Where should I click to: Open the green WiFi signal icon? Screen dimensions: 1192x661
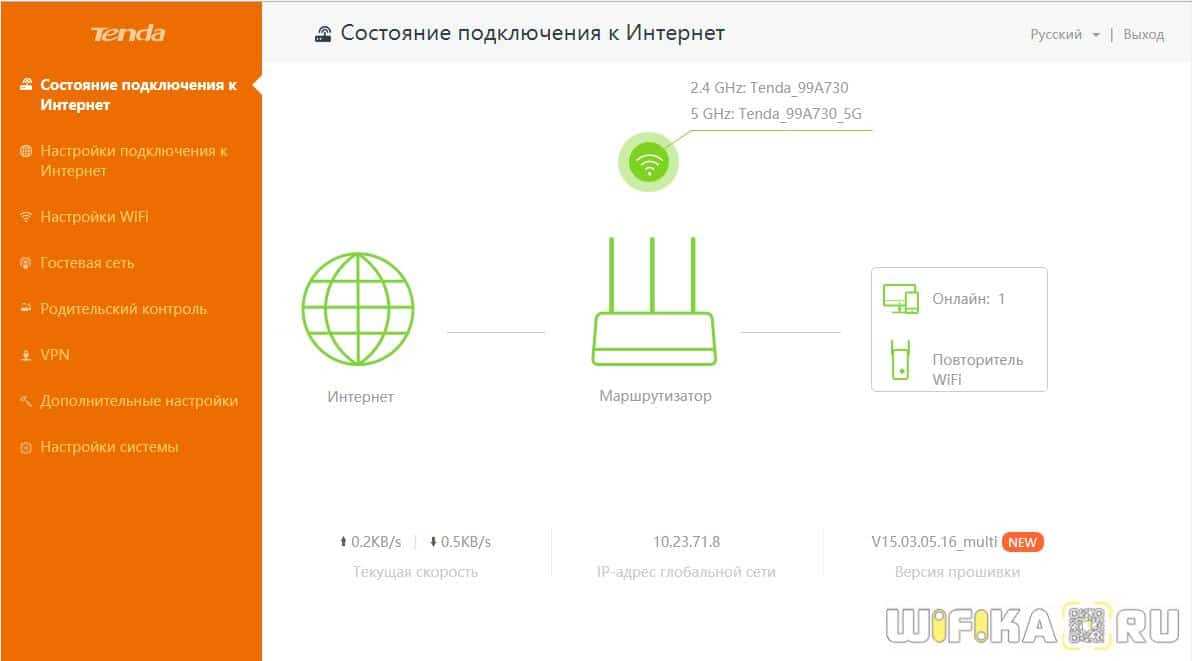point(648,162)
